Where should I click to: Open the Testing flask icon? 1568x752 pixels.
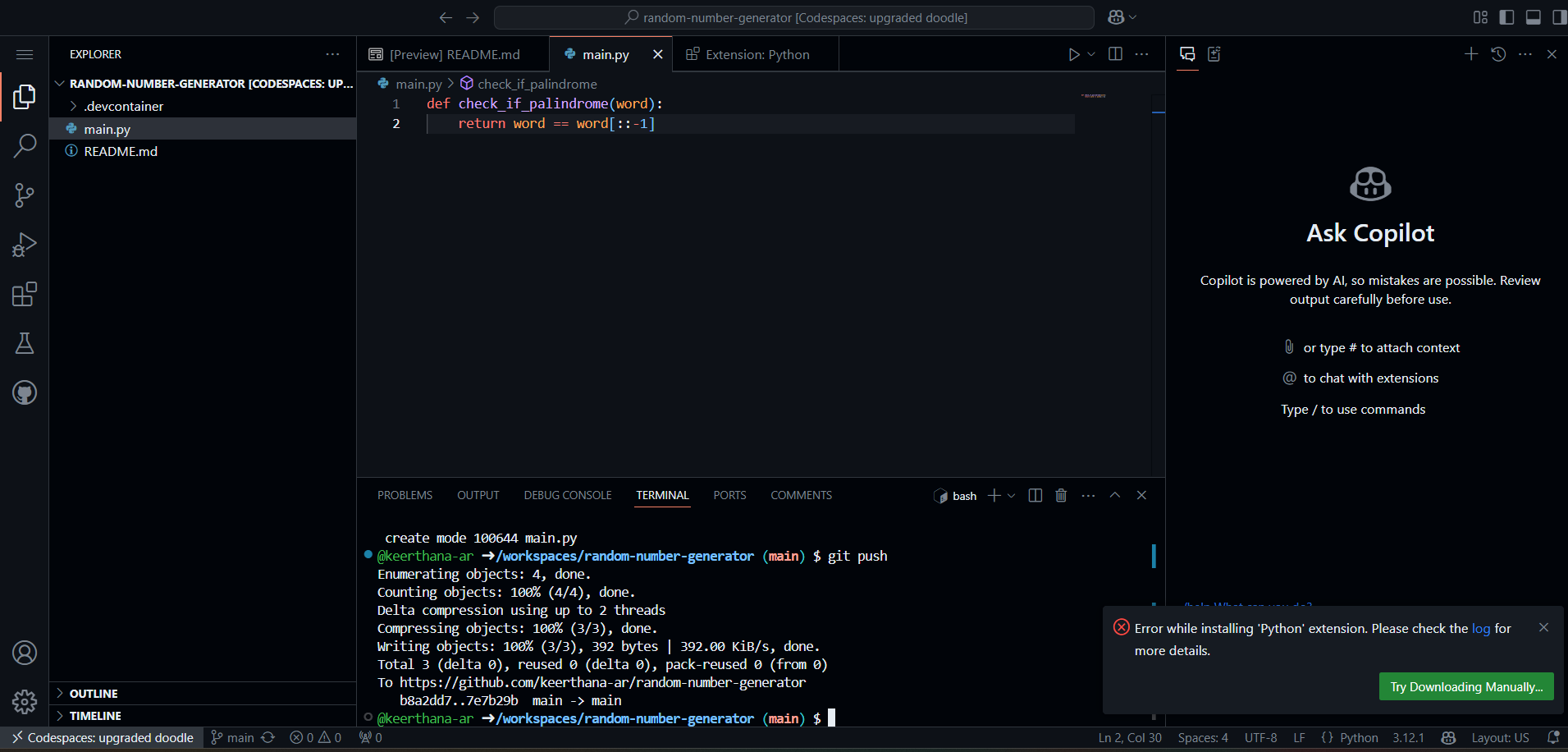25,342
